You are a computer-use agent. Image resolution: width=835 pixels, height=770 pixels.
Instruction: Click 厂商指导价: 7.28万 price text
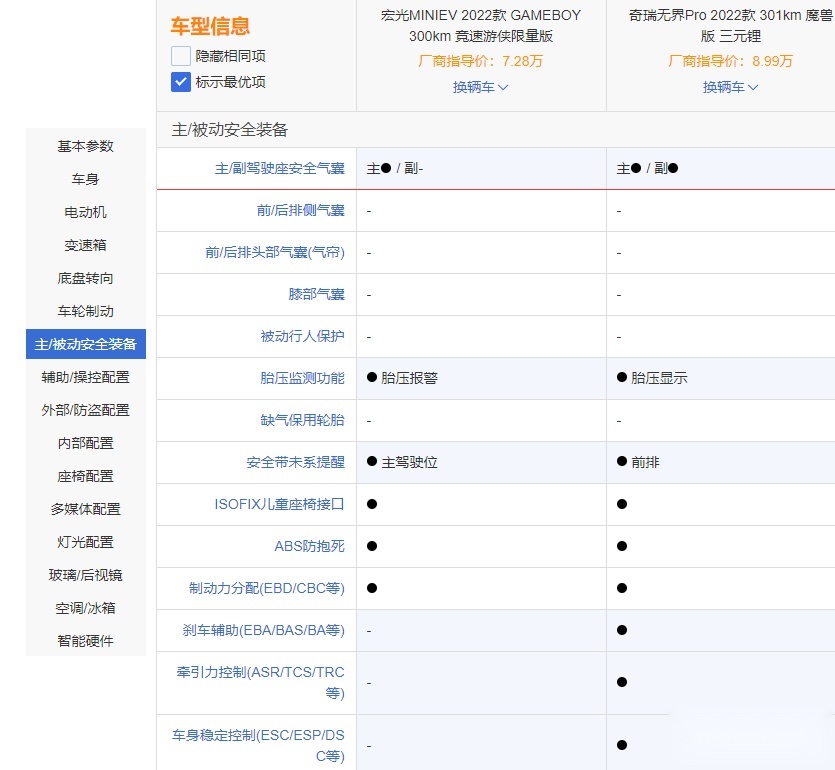point(480,61)
